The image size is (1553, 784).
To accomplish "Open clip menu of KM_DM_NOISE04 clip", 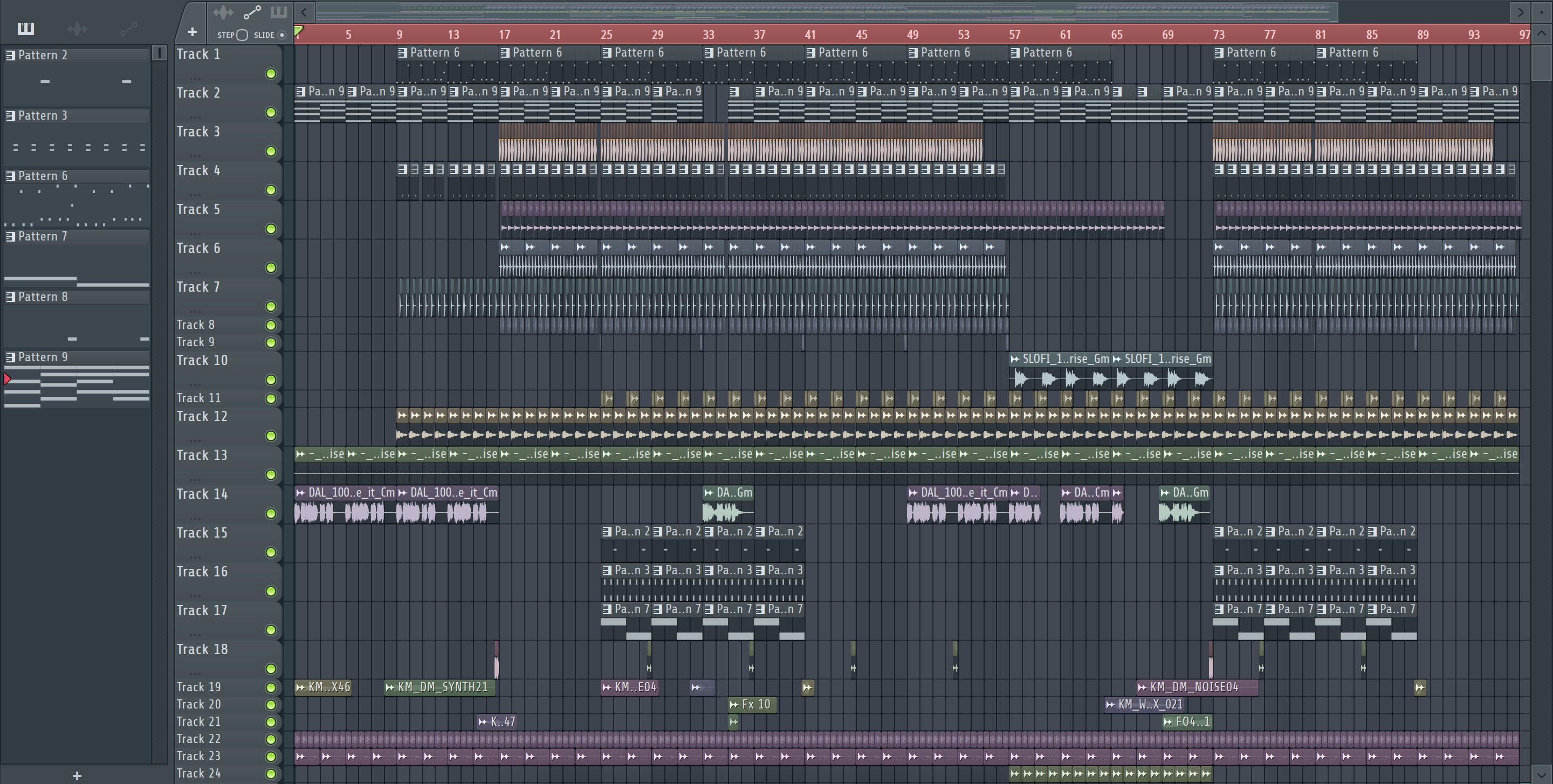I will click(1142, 687).
